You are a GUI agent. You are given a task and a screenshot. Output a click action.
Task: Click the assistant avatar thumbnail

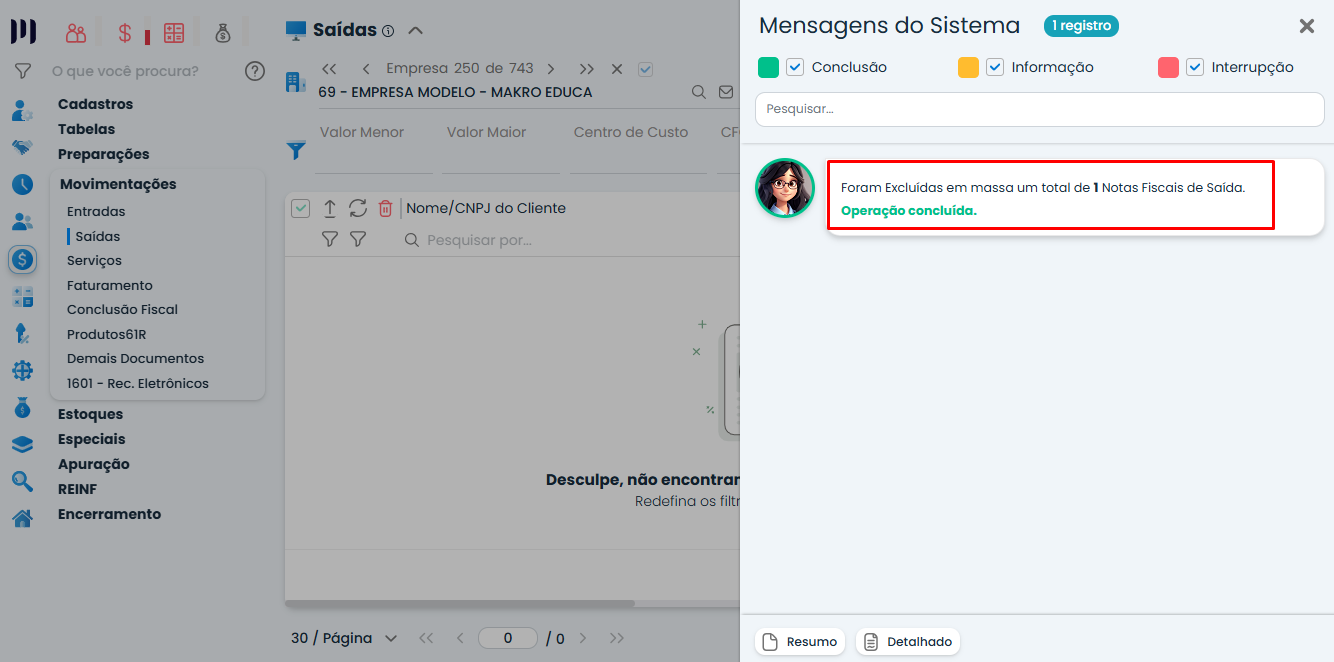coord(785,188)
